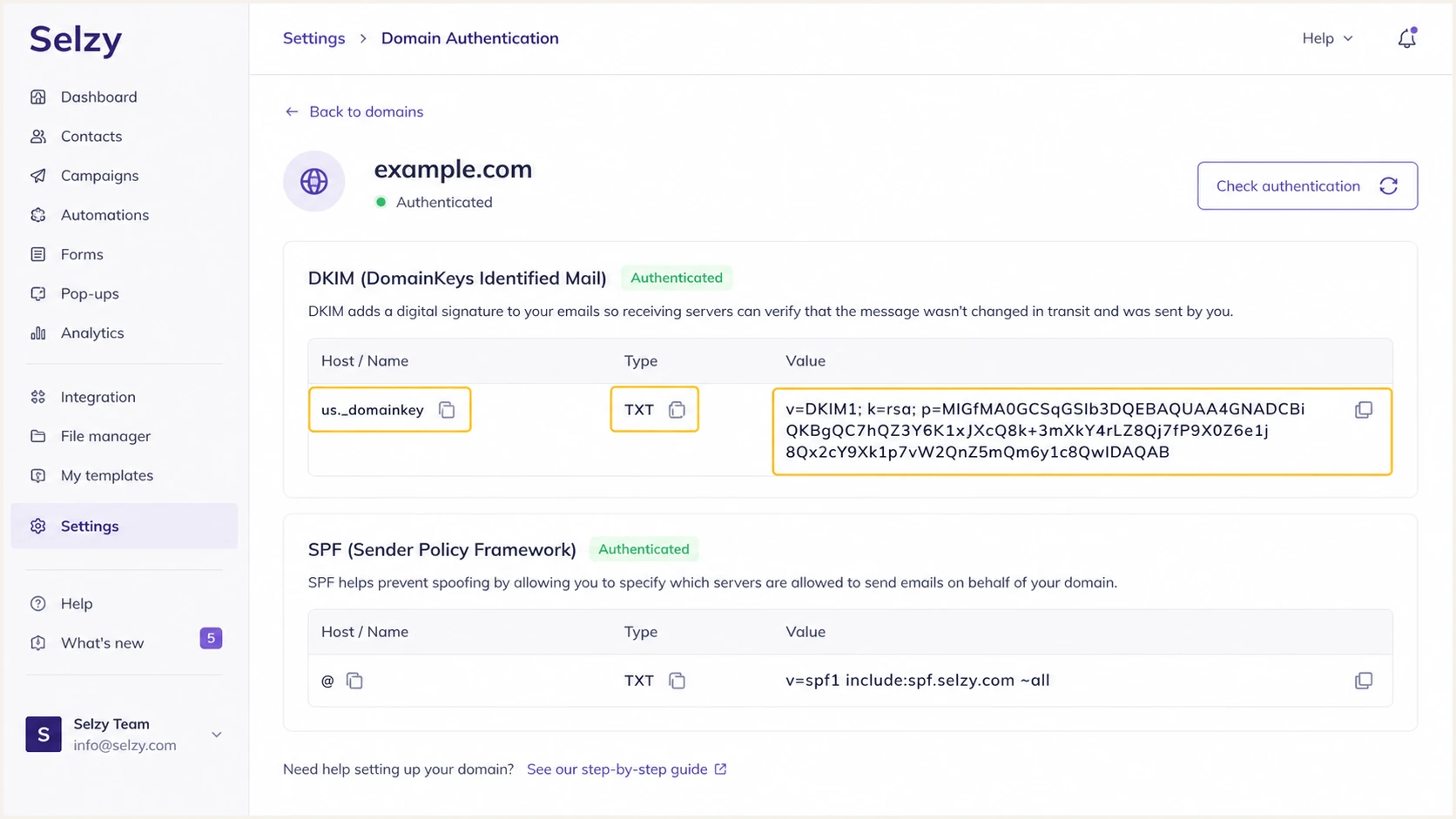This screenshot has height=819, width=1456.
Task: Click the globe domain icon
Action: pyautogui.click(x=314, y=181)
